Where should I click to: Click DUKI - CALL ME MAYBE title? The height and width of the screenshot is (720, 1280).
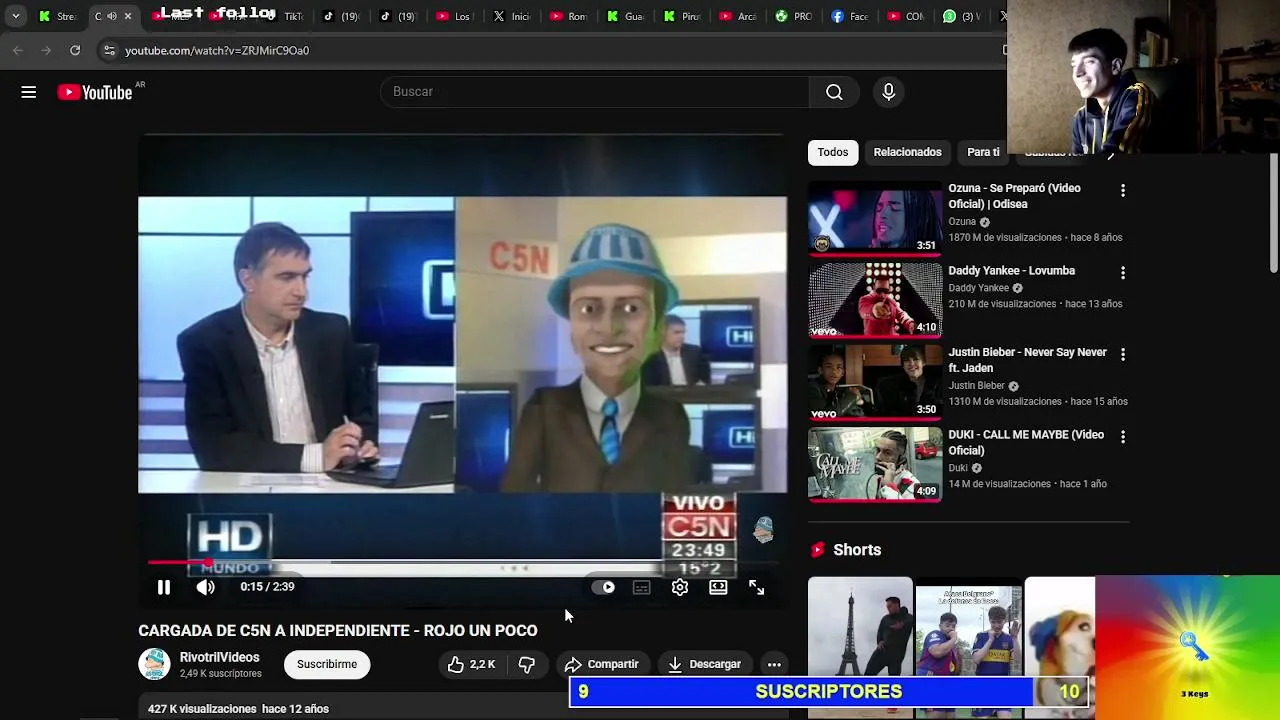(1026, 442)
